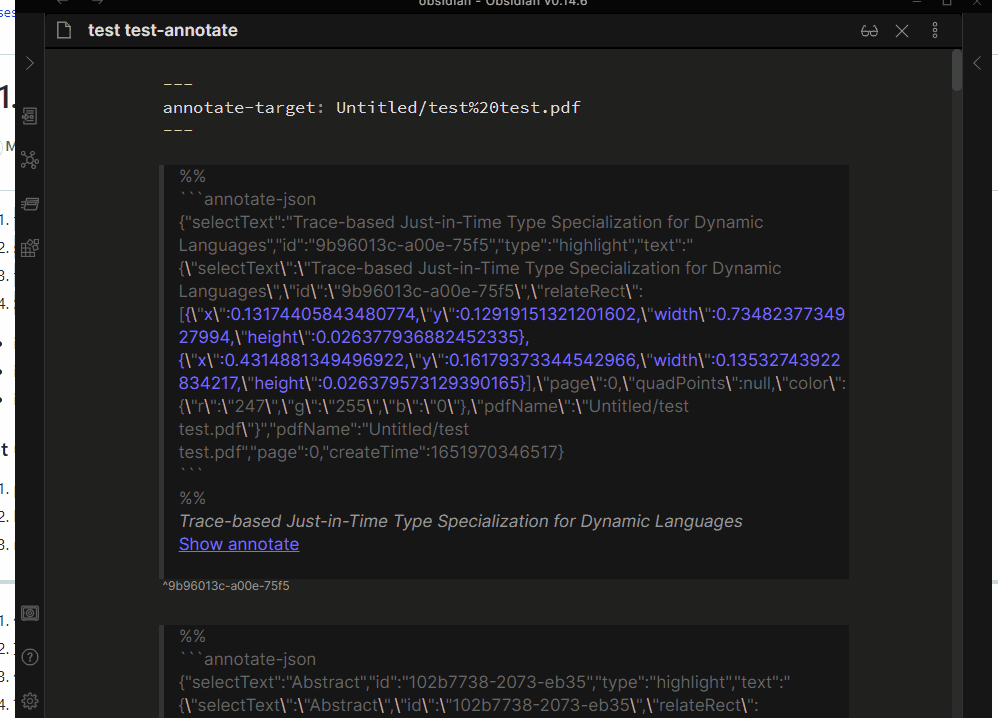Click the italic Trace-based Just-in-Time line
The height and width of the screenshot is (718, 998).
click(x=461, y=521)
